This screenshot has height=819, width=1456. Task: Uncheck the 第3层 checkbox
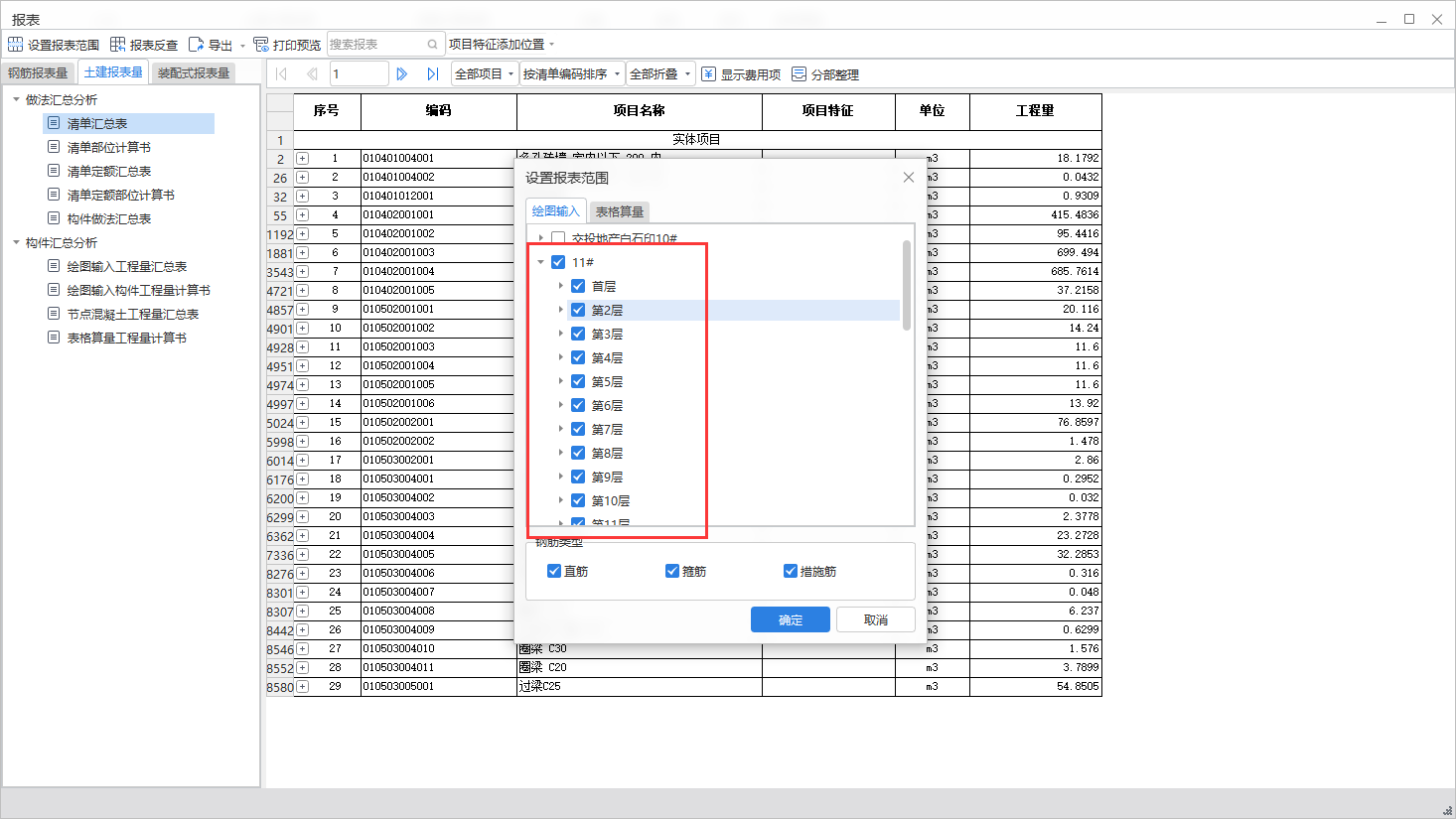coord(578,334)
